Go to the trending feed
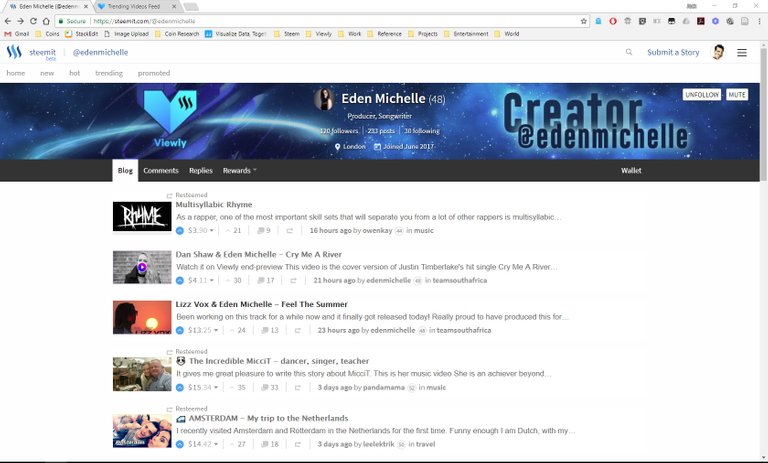768x463 pixels. pyautogui.click(x=109, y=73)
